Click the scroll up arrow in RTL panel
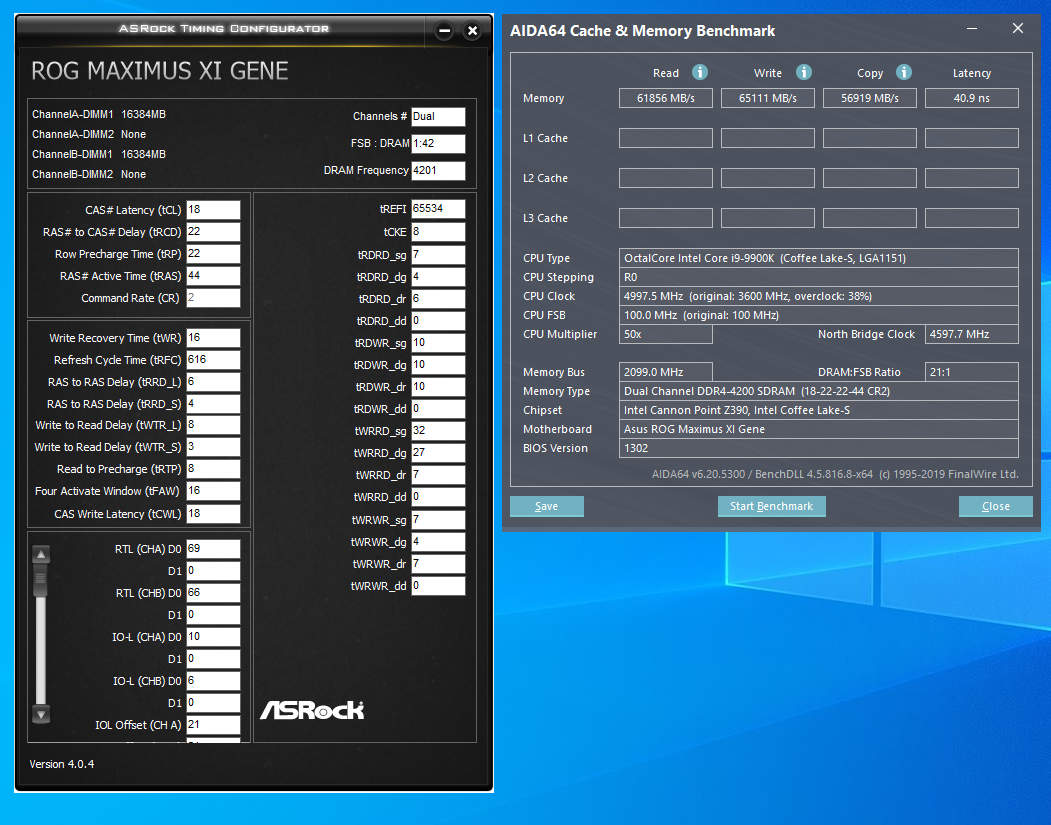 click(41, 554)
